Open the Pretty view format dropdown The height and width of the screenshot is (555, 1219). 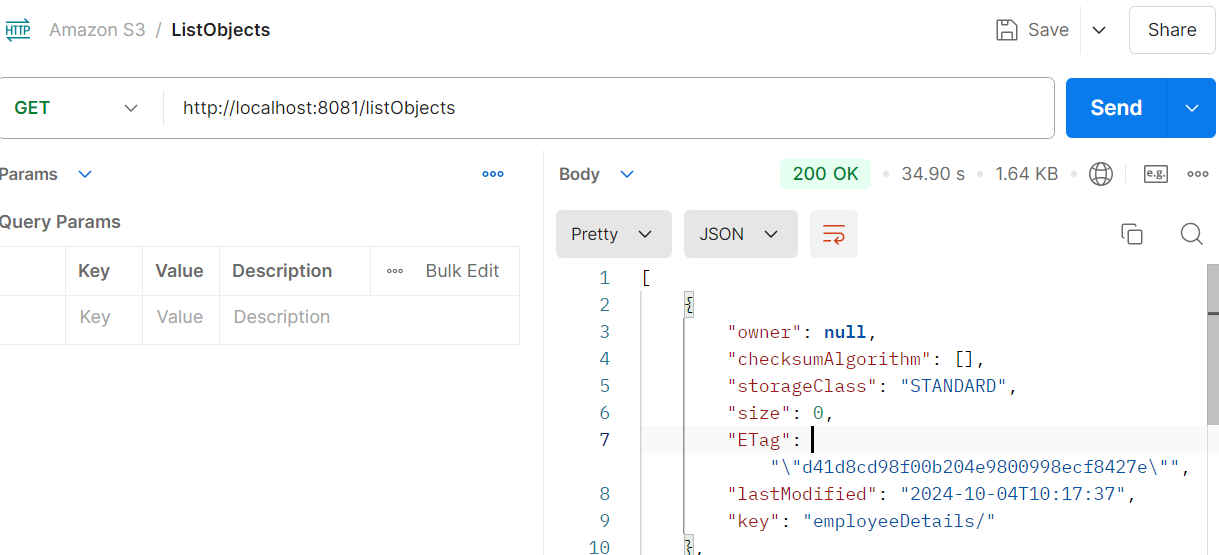pos(612,234)
